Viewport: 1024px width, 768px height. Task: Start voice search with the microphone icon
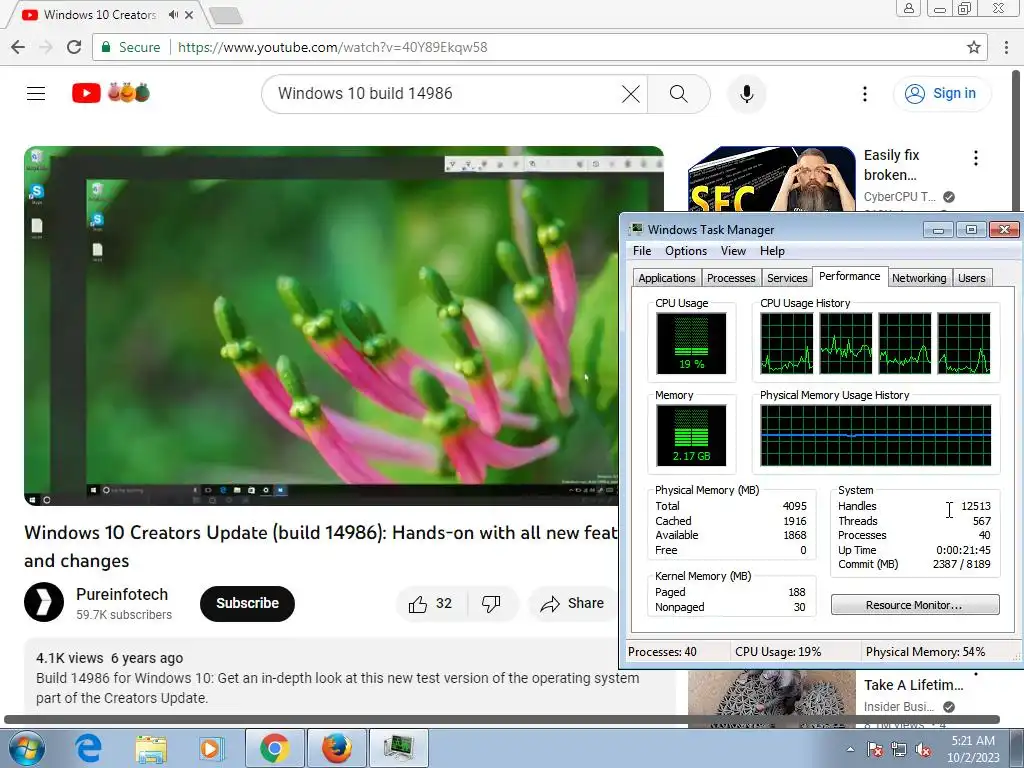(x=746, y=94)
